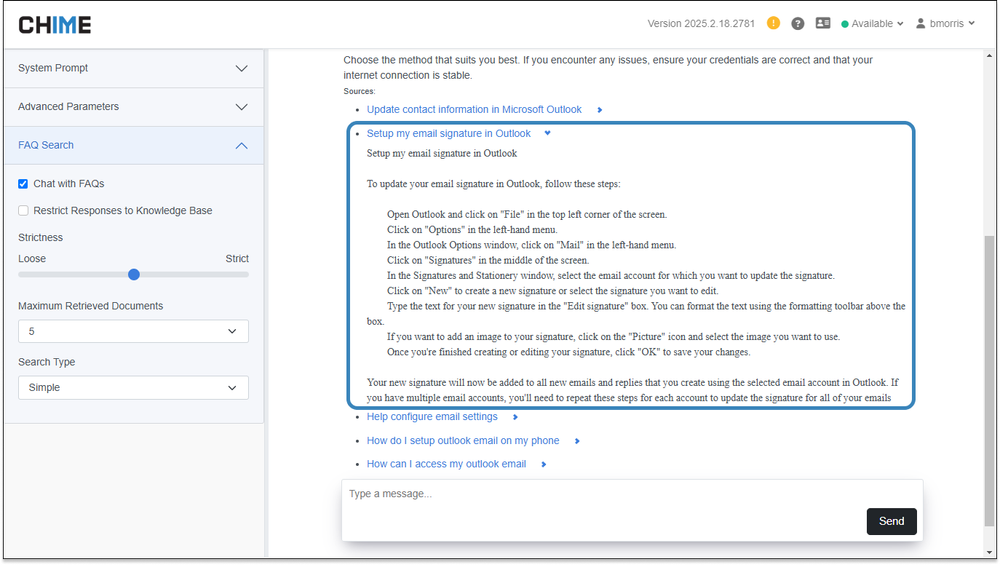Expand arrow next to Help configure email settings
The image size is (1000, 565).
coord(515,417)
